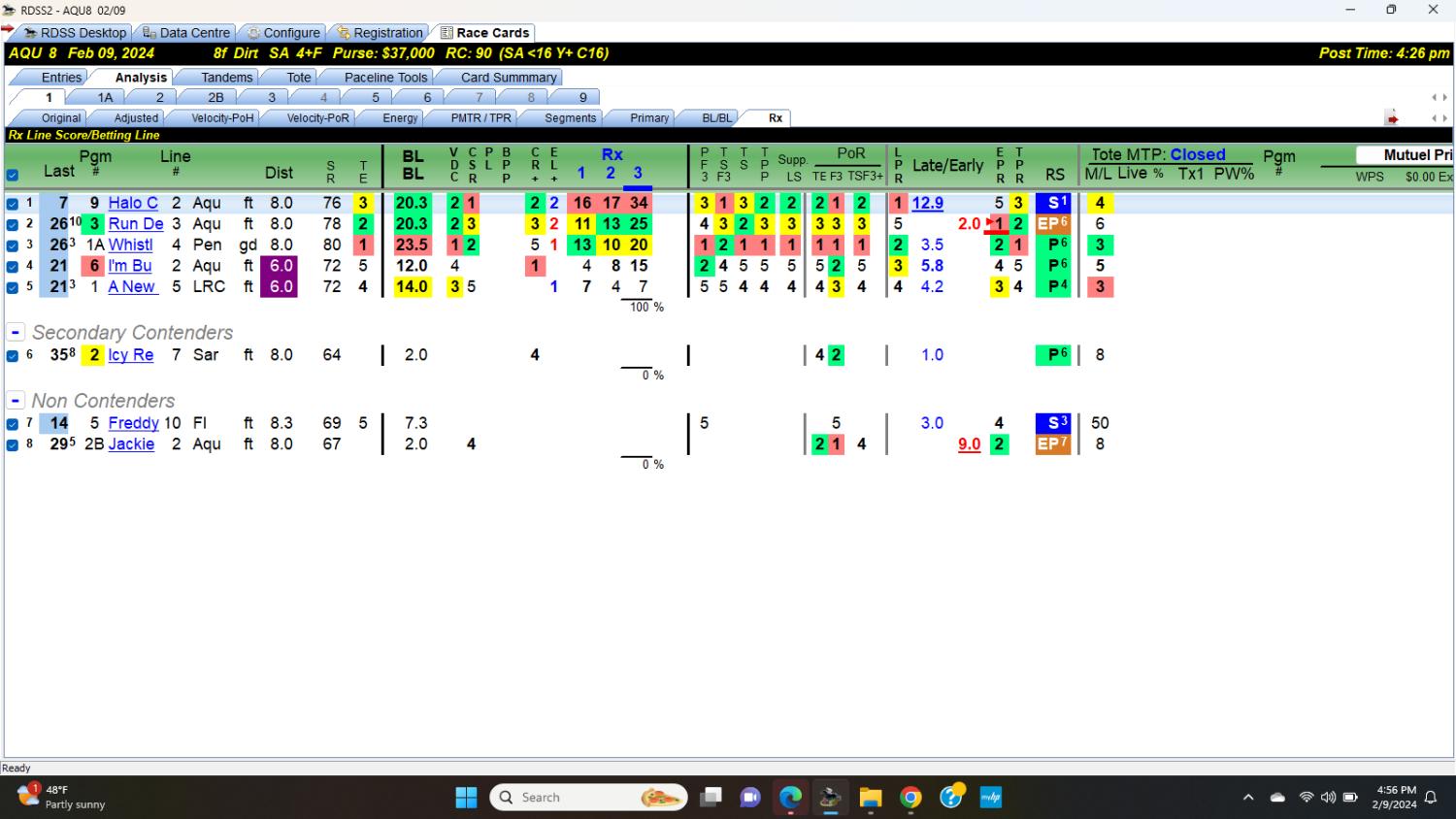Click the red arrow icon beside the Rx tab row
This screenshot has width=1456, height=819.
pyautogui.click(x=1392, y=118)
